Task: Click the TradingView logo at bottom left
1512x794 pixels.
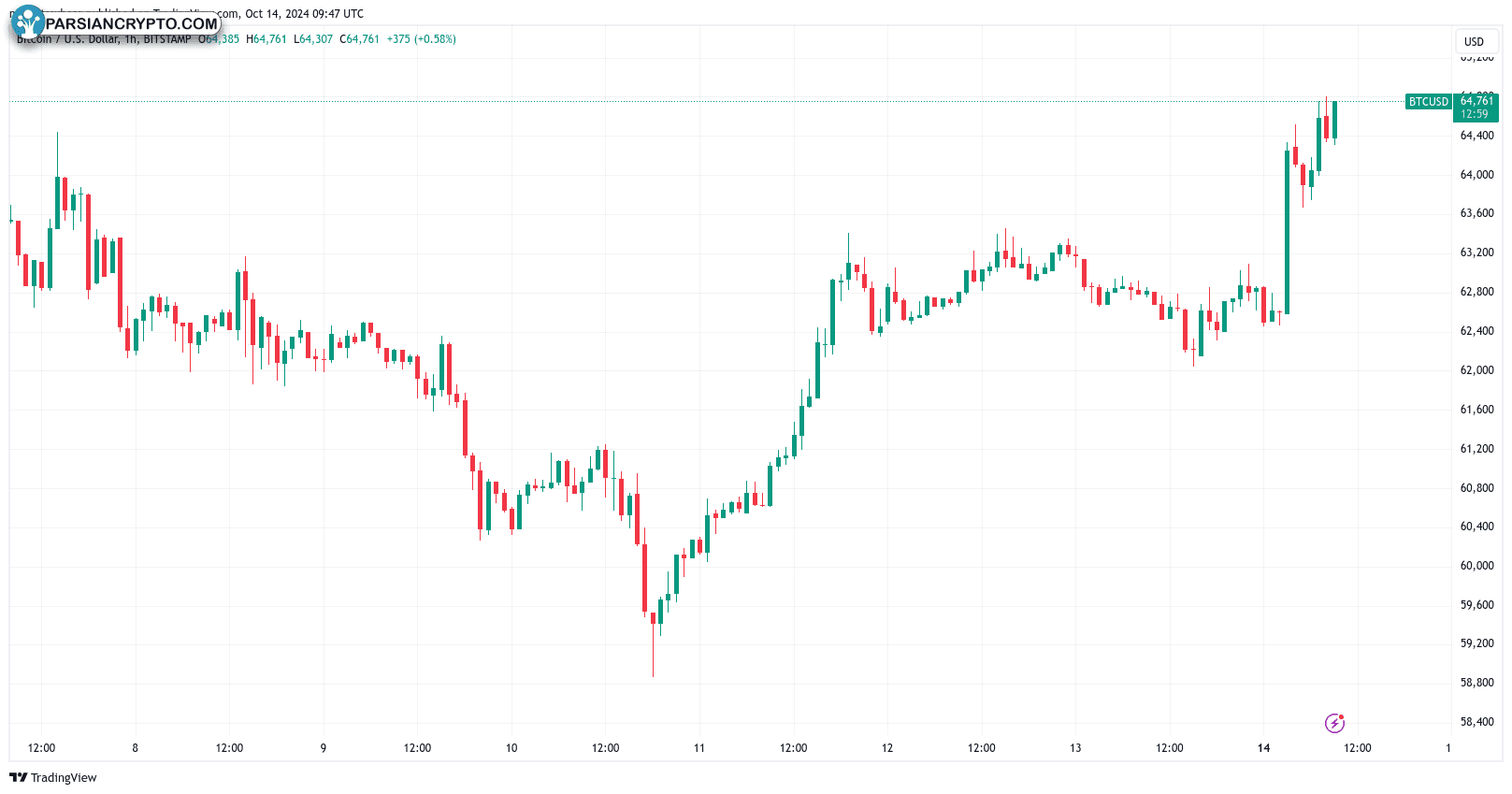Action: (52, 777)
